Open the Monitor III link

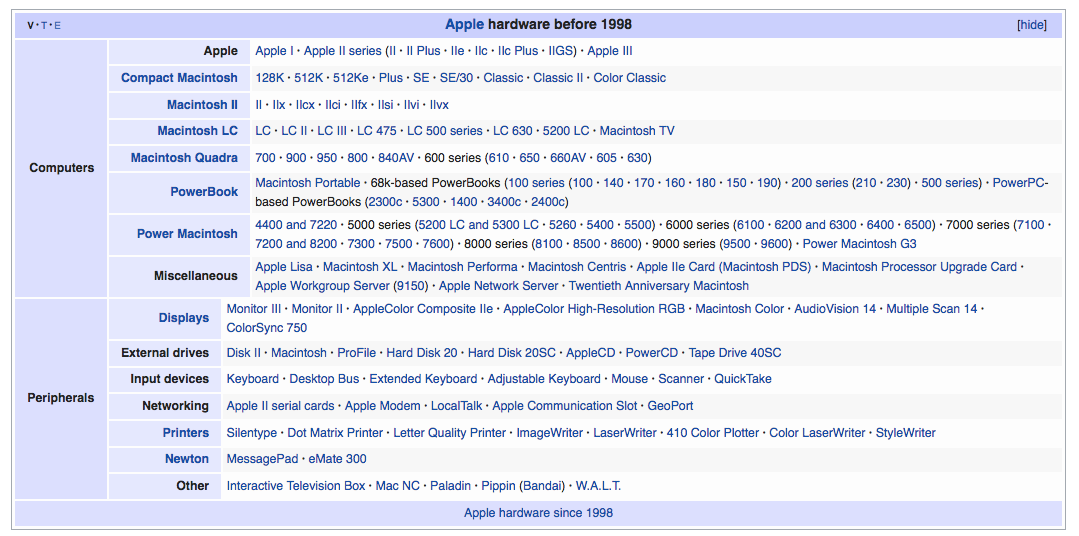click(254, 309)
